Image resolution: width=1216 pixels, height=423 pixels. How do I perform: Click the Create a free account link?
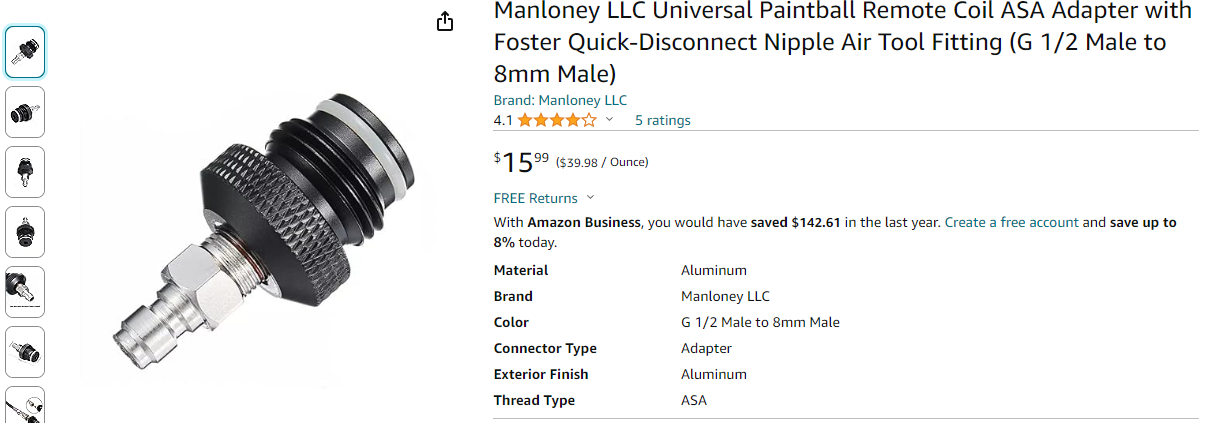[x=1011, y=222]
